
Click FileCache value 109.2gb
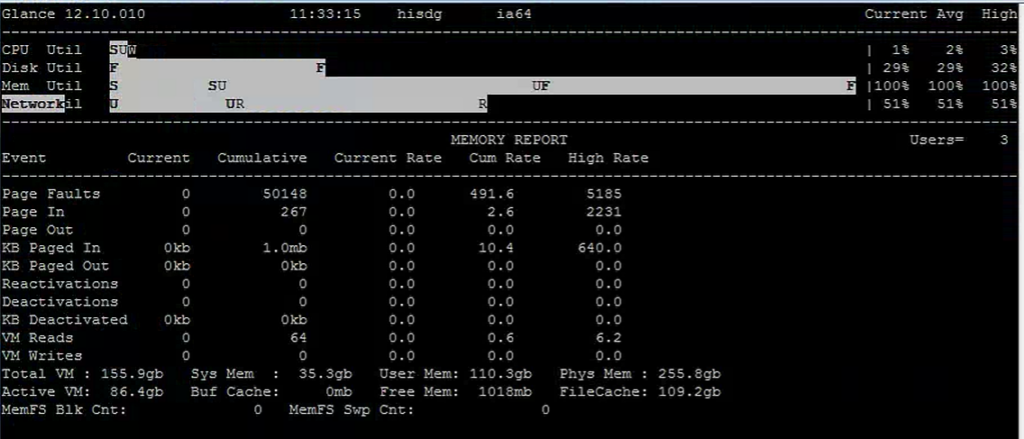(690, 392)
